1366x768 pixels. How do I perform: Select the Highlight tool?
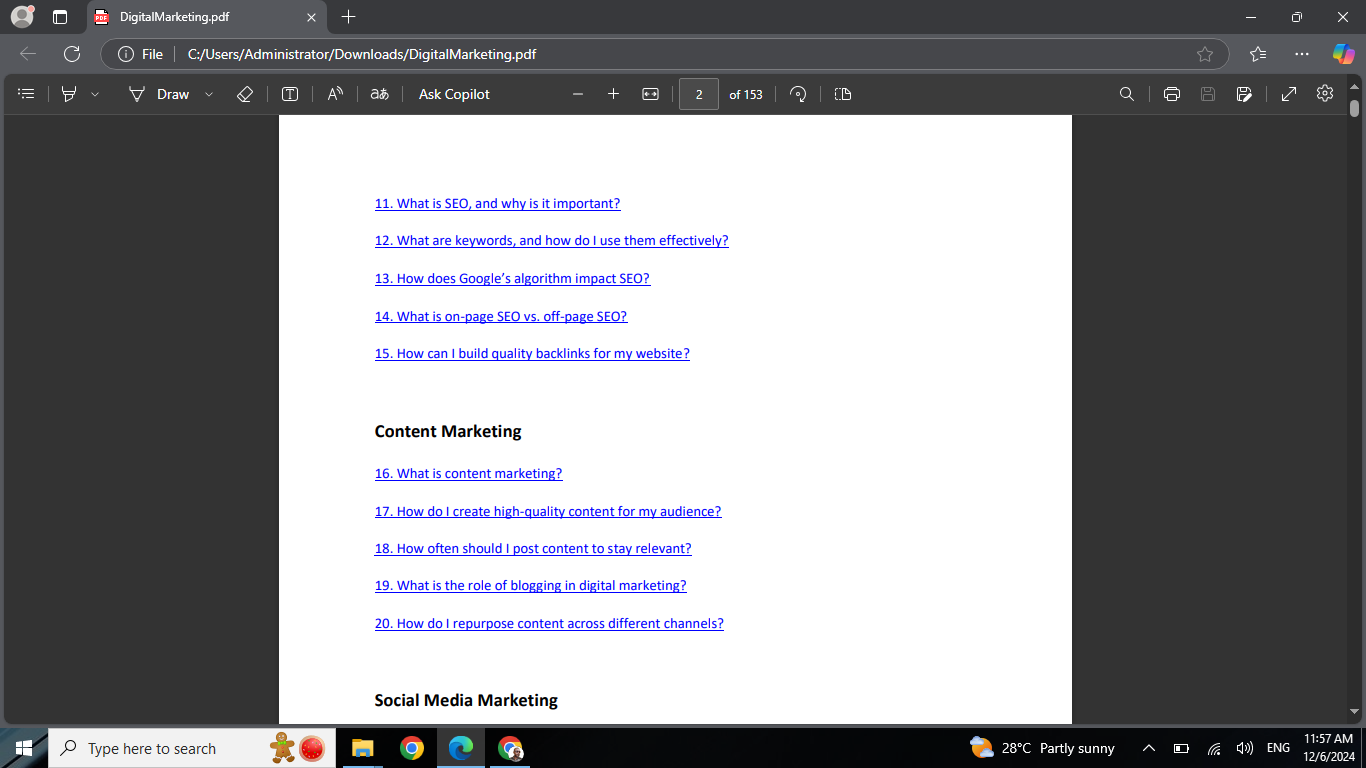point(68,93)
